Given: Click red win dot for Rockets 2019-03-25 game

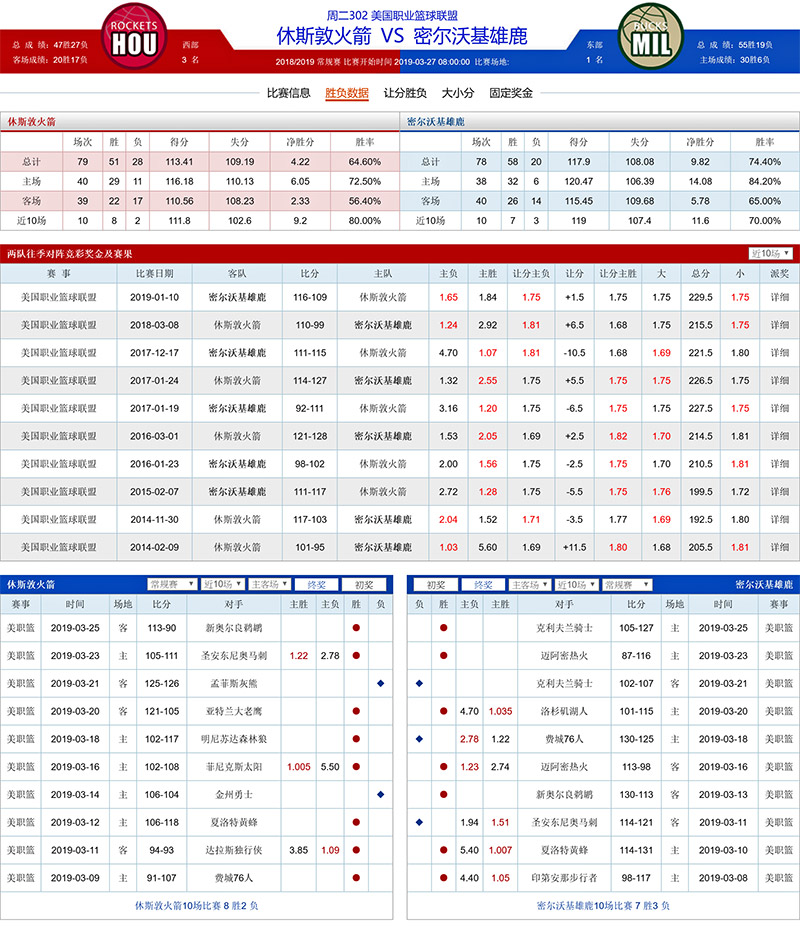Looking at the screenshot, I should pos(356,628).
